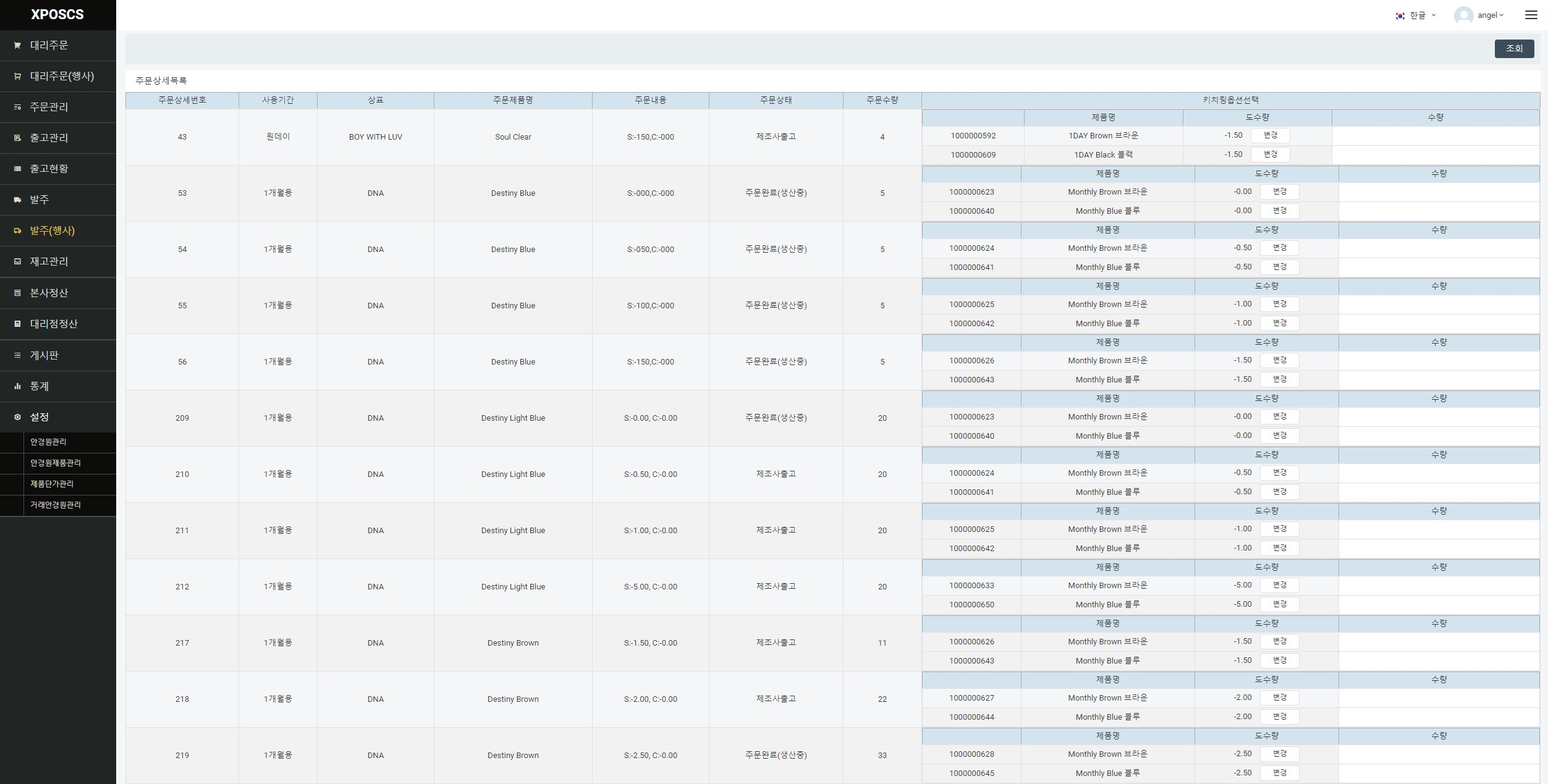Click the bar chart icon beside 통계
Viewport: 1548px width, 784px height.
point(17,386)
